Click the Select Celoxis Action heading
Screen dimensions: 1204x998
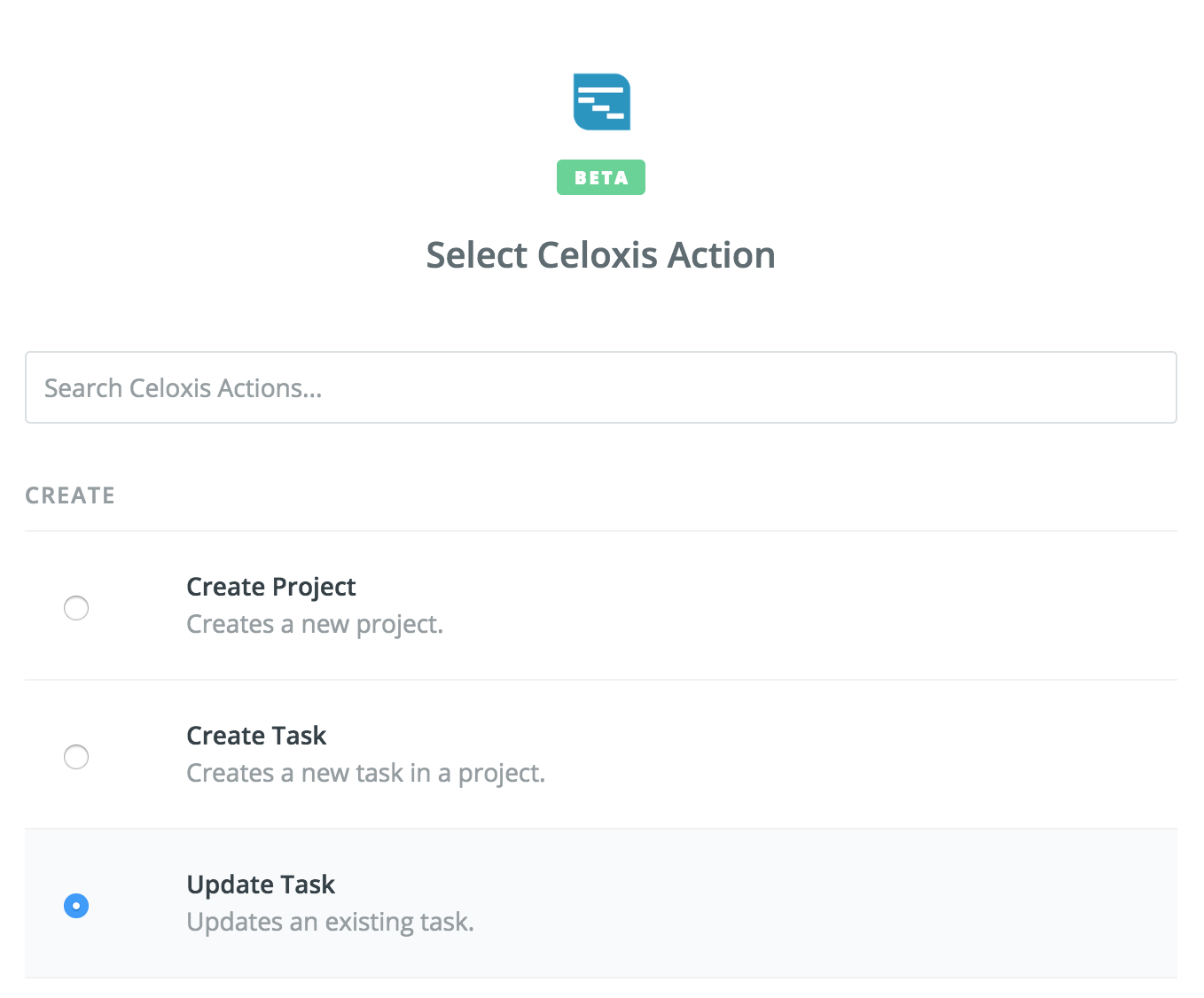point(600,255)
